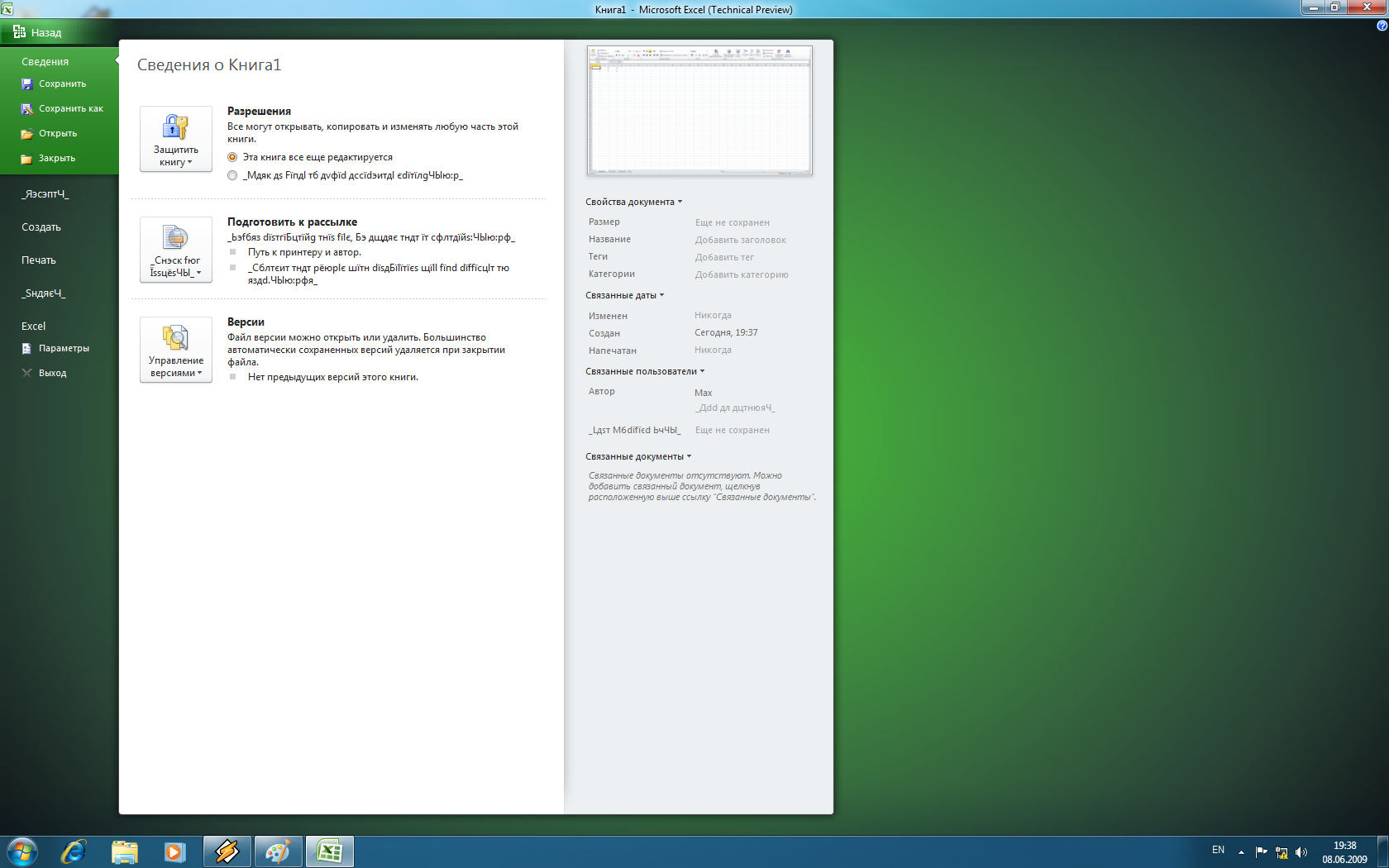Viewport: 1389px width, 868px height.
Task: Select 'Эта книга все еще редактируется' radio
Action: 232,157
